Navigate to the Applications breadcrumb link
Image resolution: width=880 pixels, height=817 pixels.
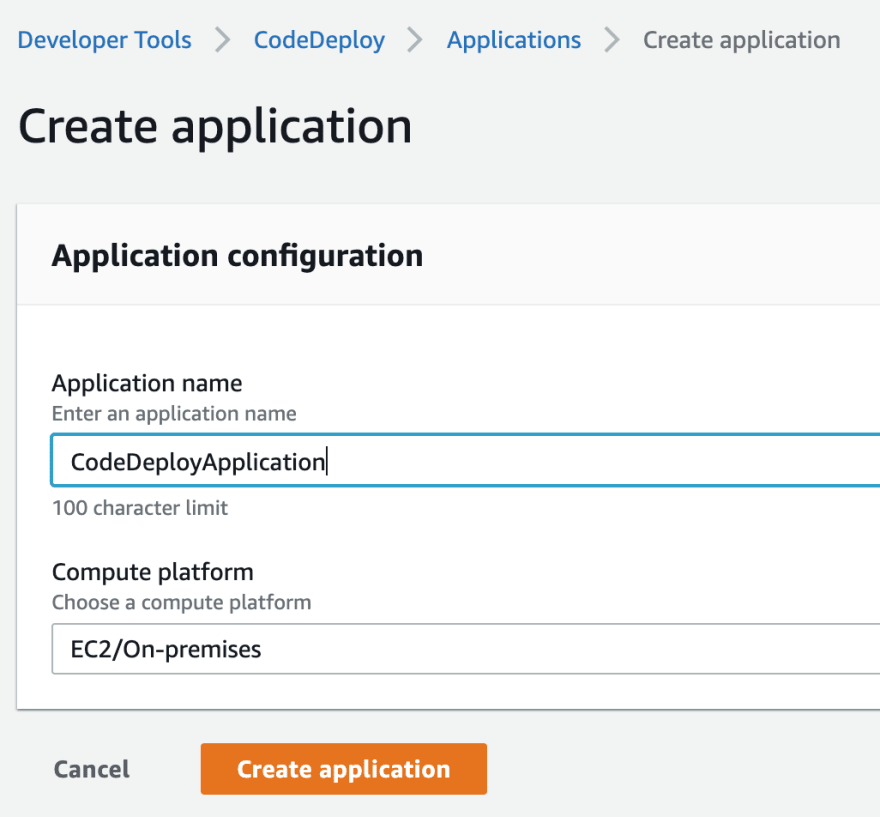514,40
